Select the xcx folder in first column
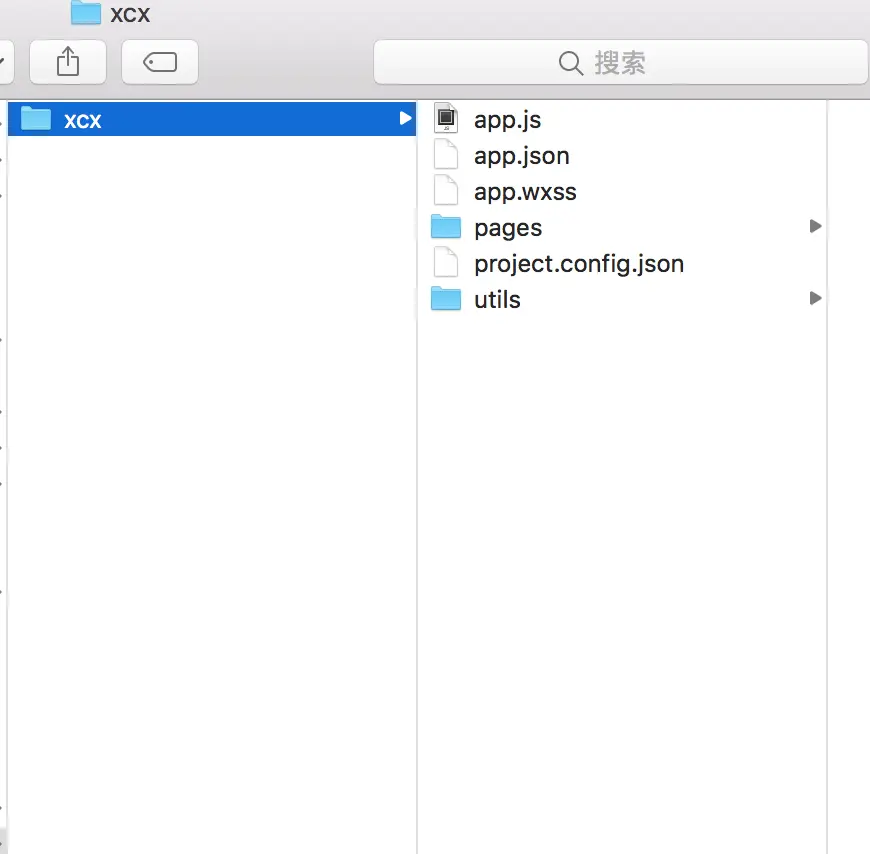Image resolution: width=870 pixels, height=854 pixels. [x=212, y=119]
